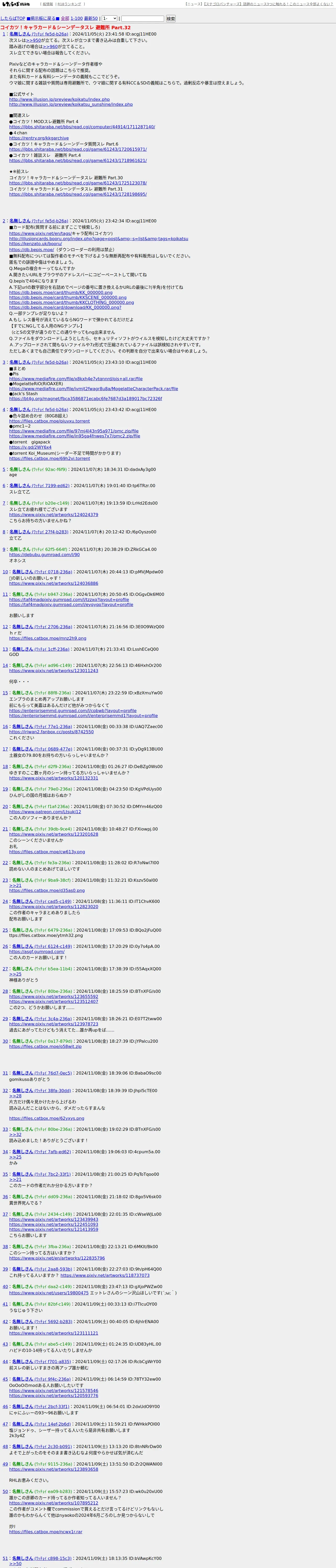Open the cw613y.png catbox link

(47, 852)
